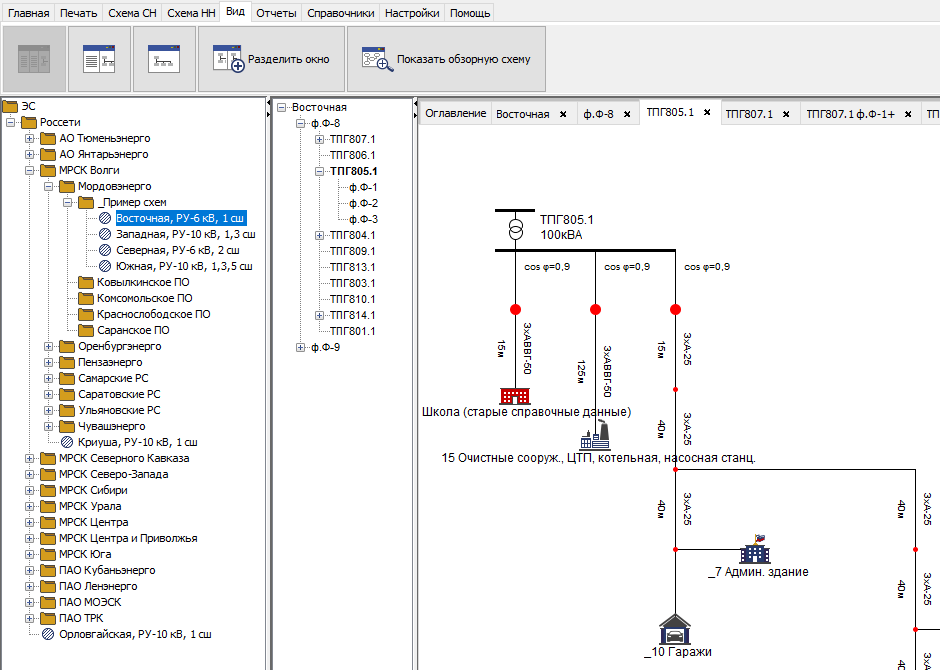Open the Отчеты ribbon tab
This screenshot has width=940, height=670.
pos(276,13)
